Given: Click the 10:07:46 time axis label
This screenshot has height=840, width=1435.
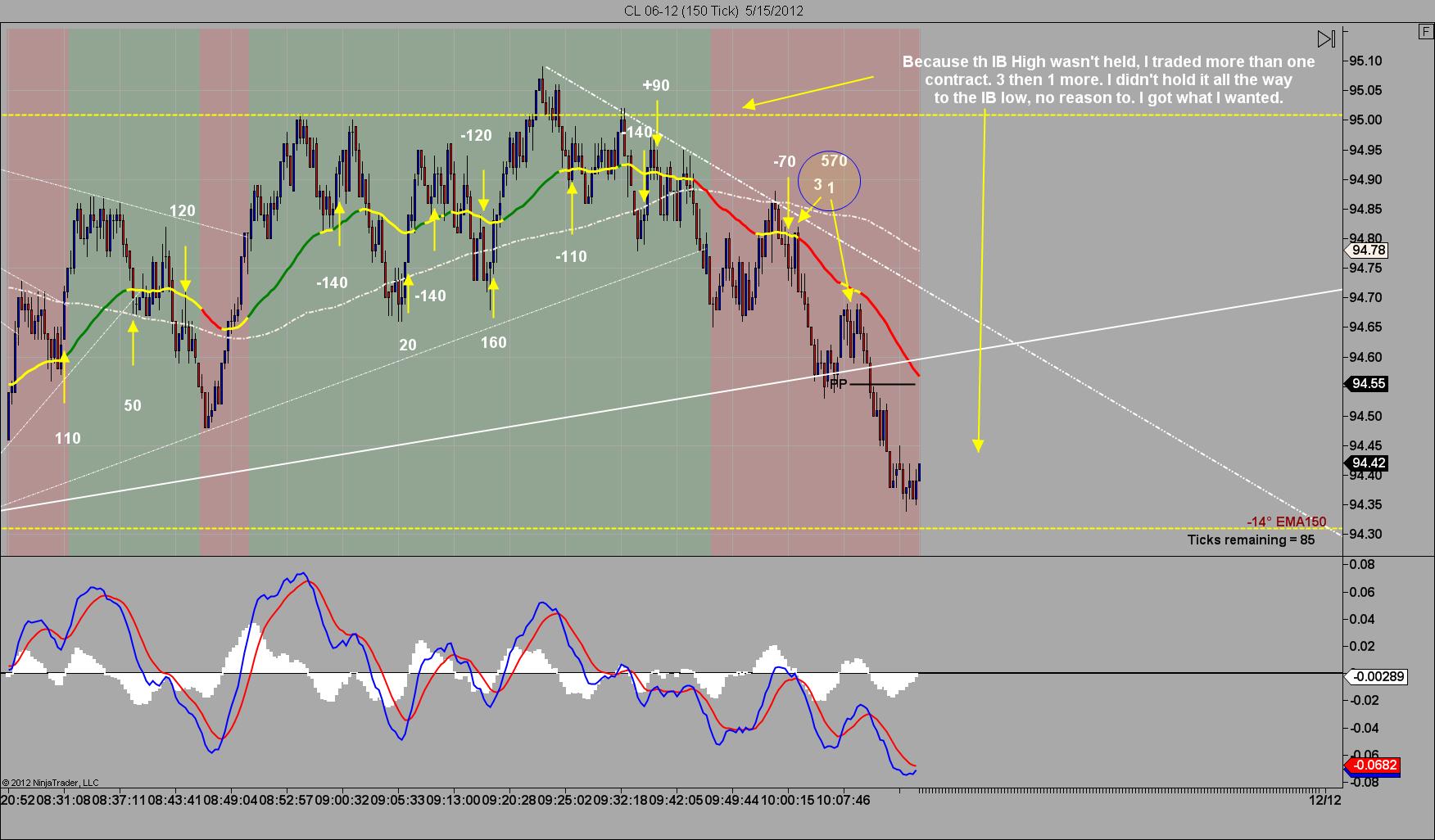Looking at the screenshot, I should tap(844, 800).
